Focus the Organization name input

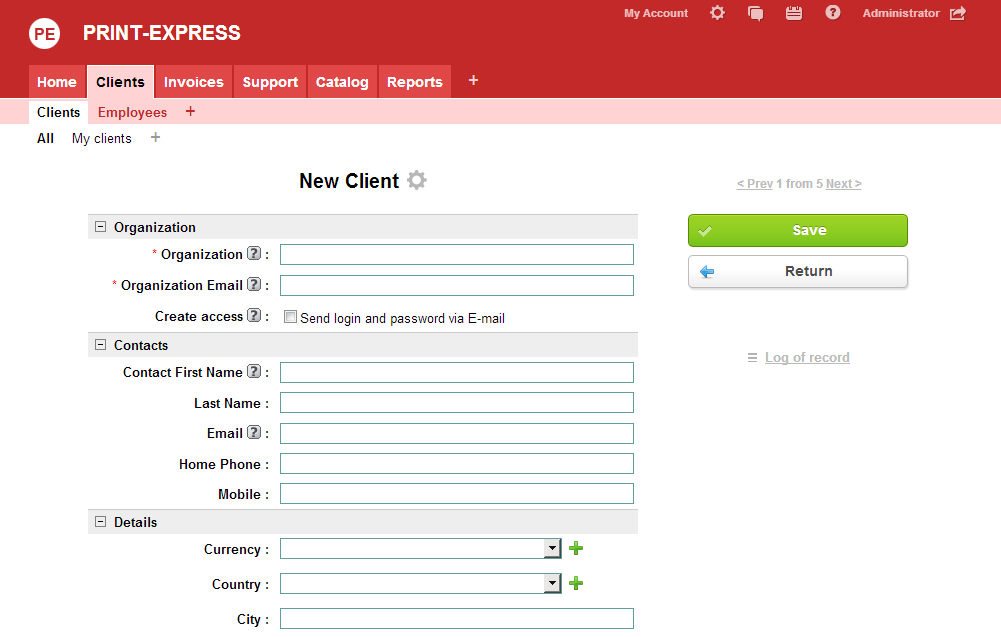pyautogui.click(x=456, y=254)
